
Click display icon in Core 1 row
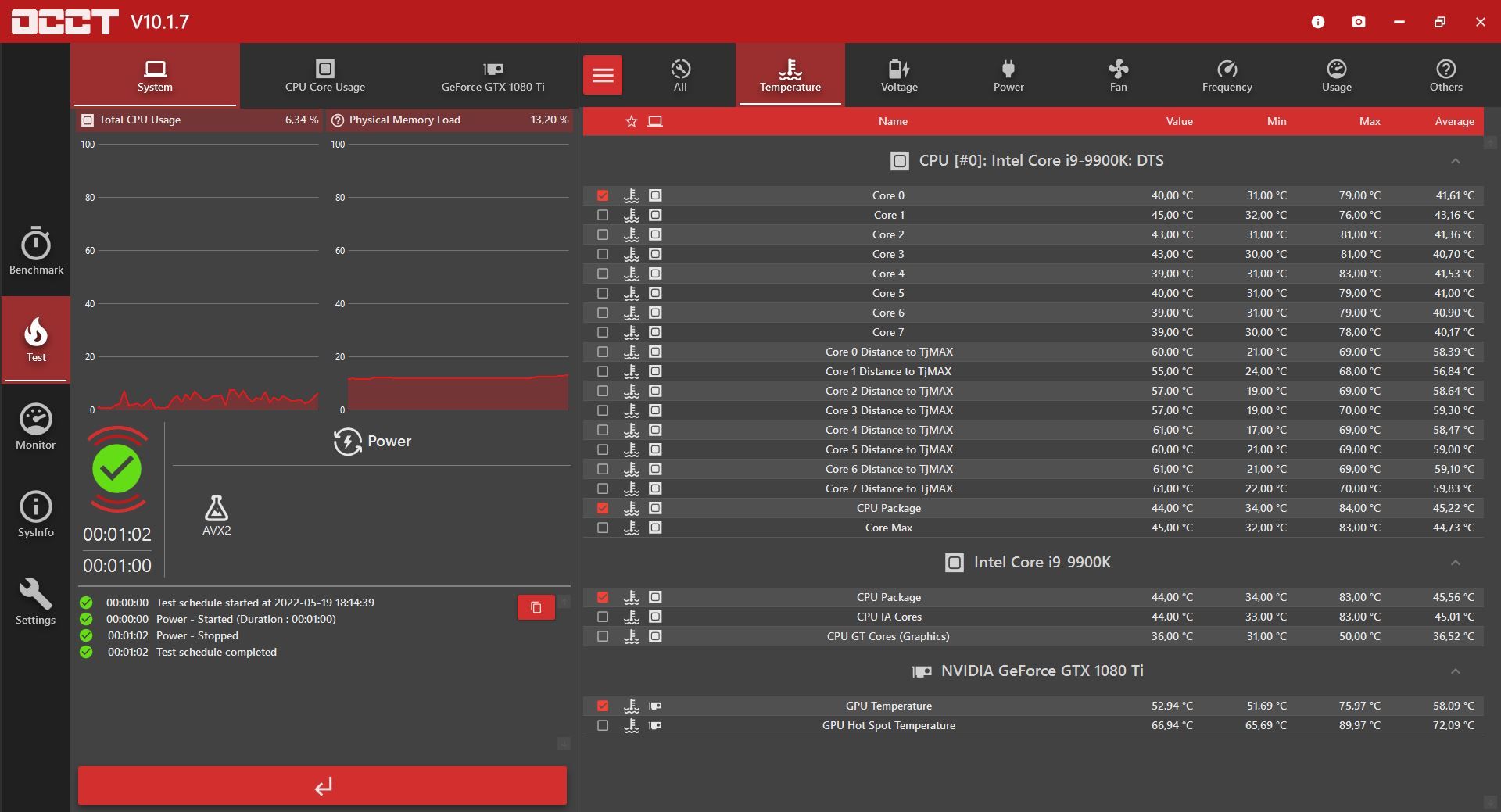(x=655, y=215)
